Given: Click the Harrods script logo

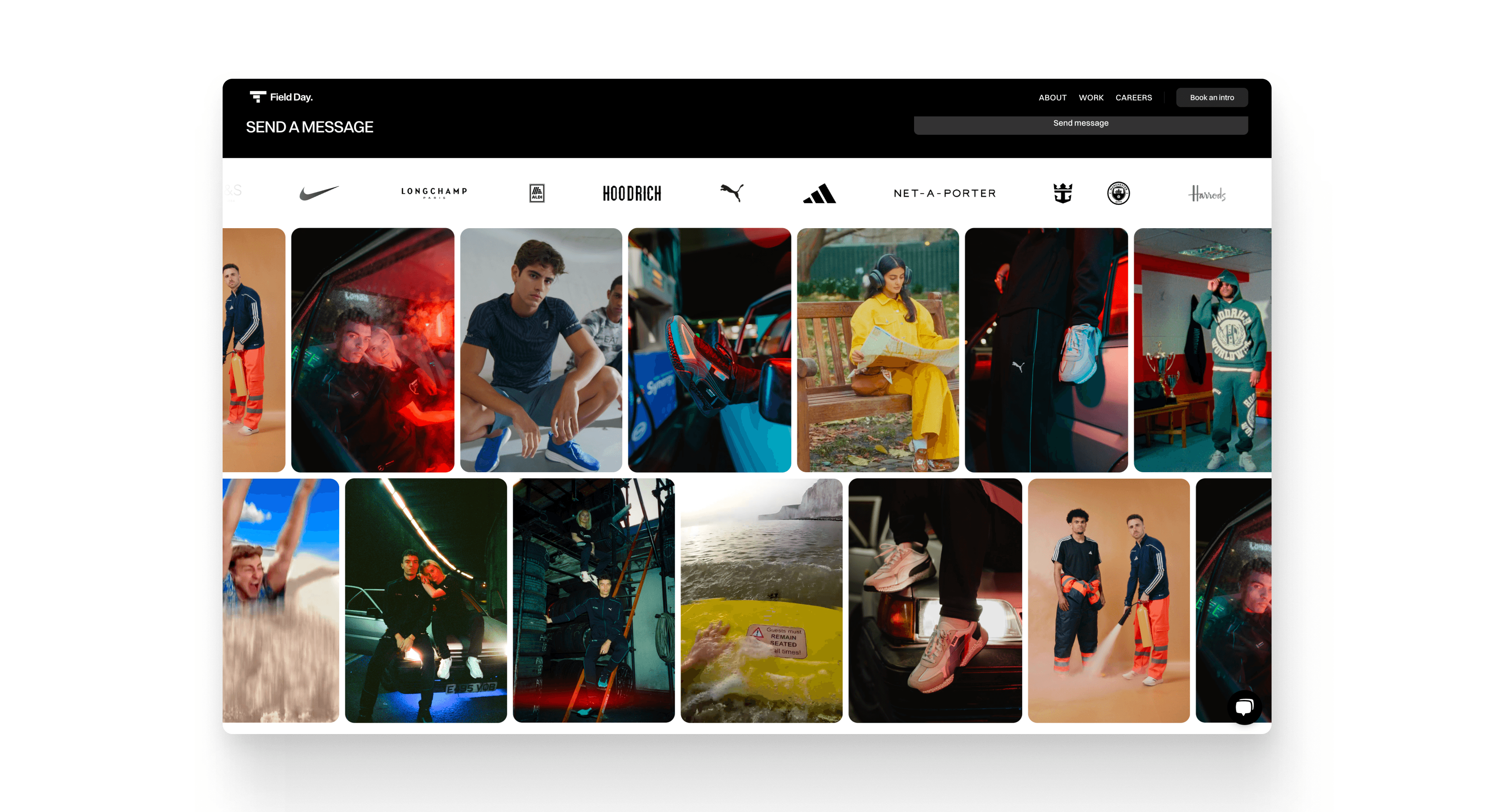Looking at the screenshot, I should tap(1207, 194).
